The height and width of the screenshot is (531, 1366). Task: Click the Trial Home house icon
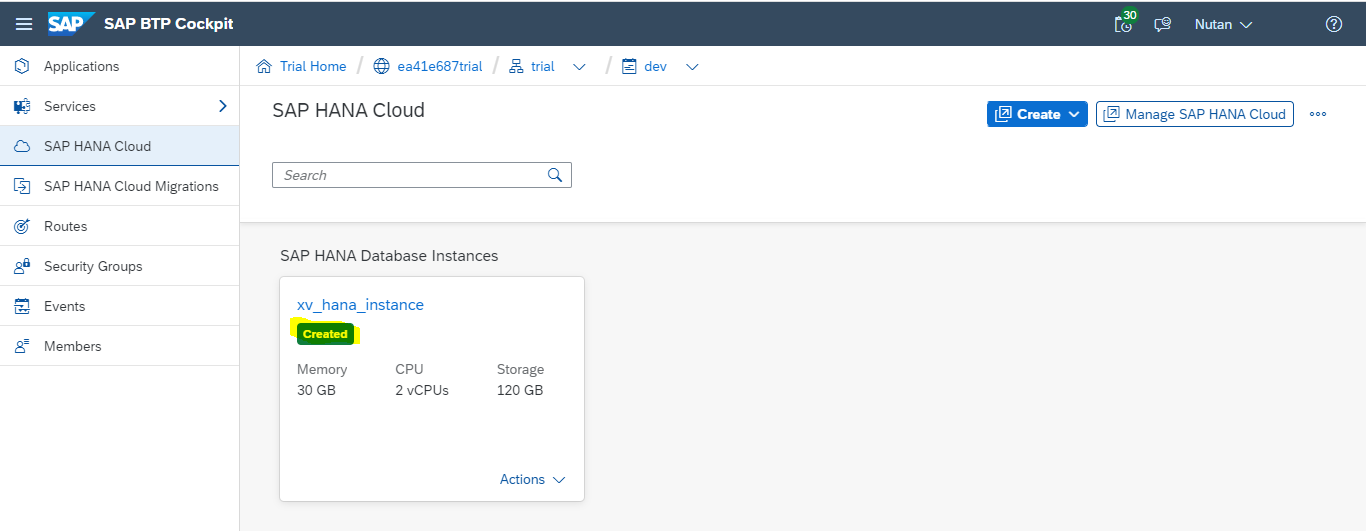(264, 66)
